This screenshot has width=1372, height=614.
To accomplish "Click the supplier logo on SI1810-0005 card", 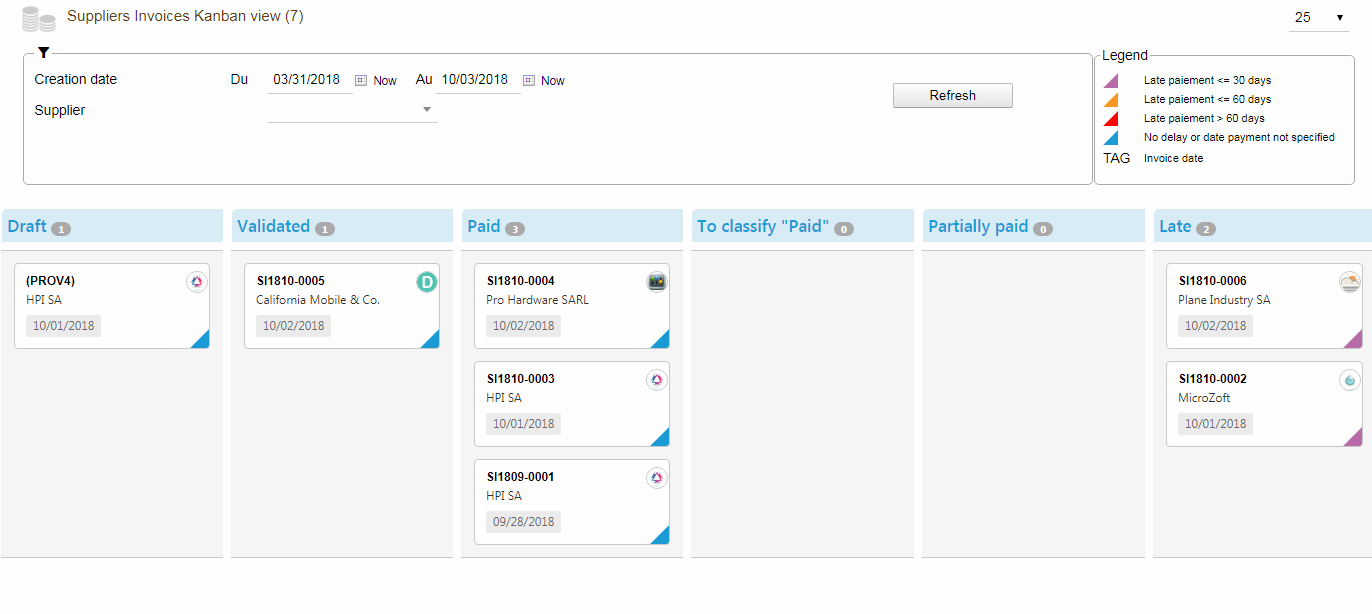I will pos(427,283).
